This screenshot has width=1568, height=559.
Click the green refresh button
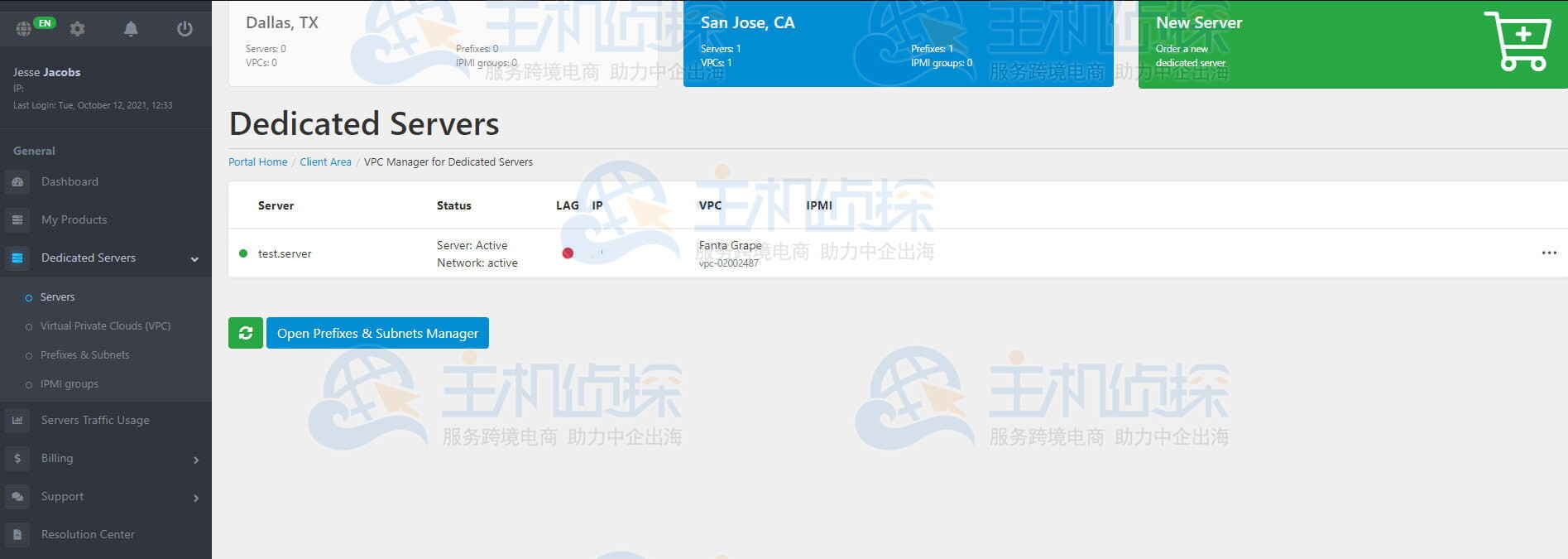(x=246, y=333)
